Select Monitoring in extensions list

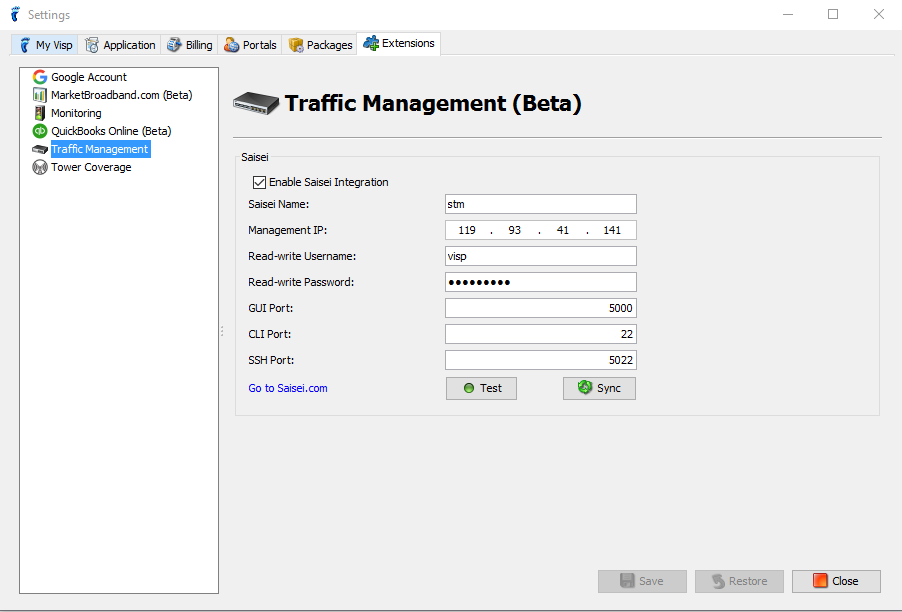coord(76,113)
